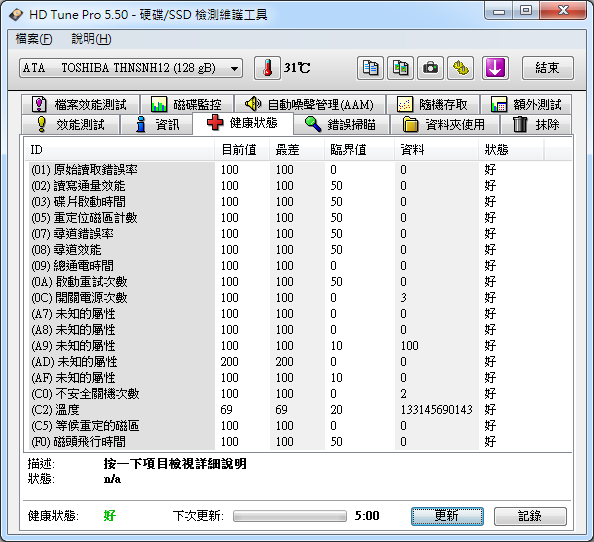Screen dimensions: 594x542
Task: Sort by the 目前值 column header
Action: click(242, 150)
